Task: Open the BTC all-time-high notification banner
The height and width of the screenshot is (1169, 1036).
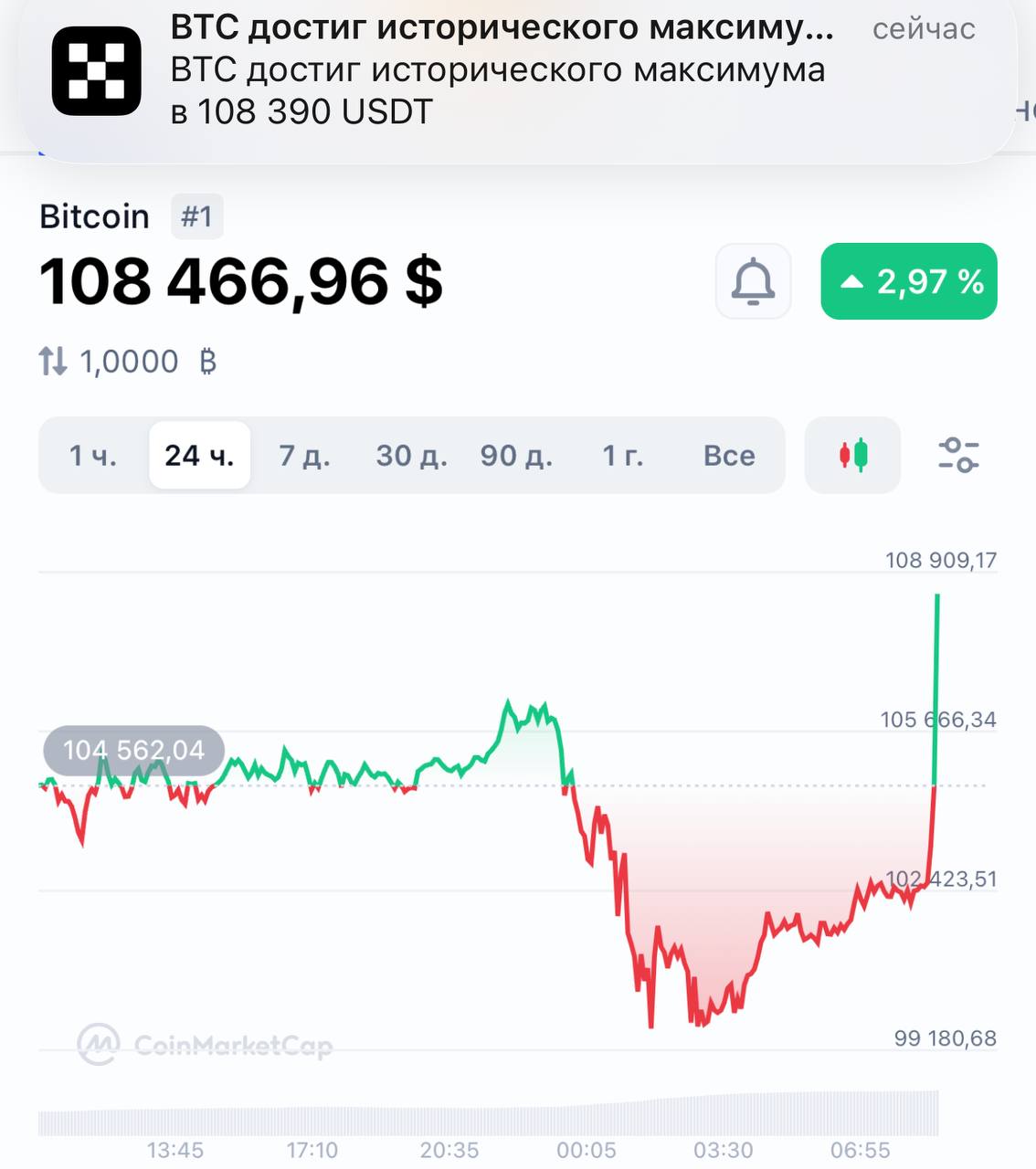Action: pyautogui.click(x=512, y=71)
